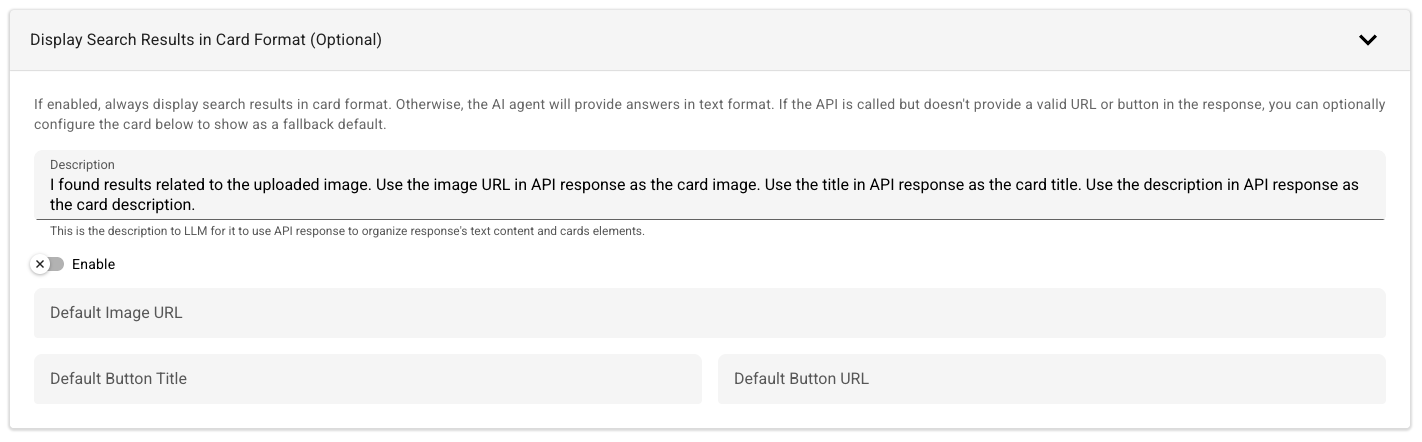Viewport: 1422px width, 442px height.
Task: Toggle the Enable switch
Action: [x=47, y=264]
